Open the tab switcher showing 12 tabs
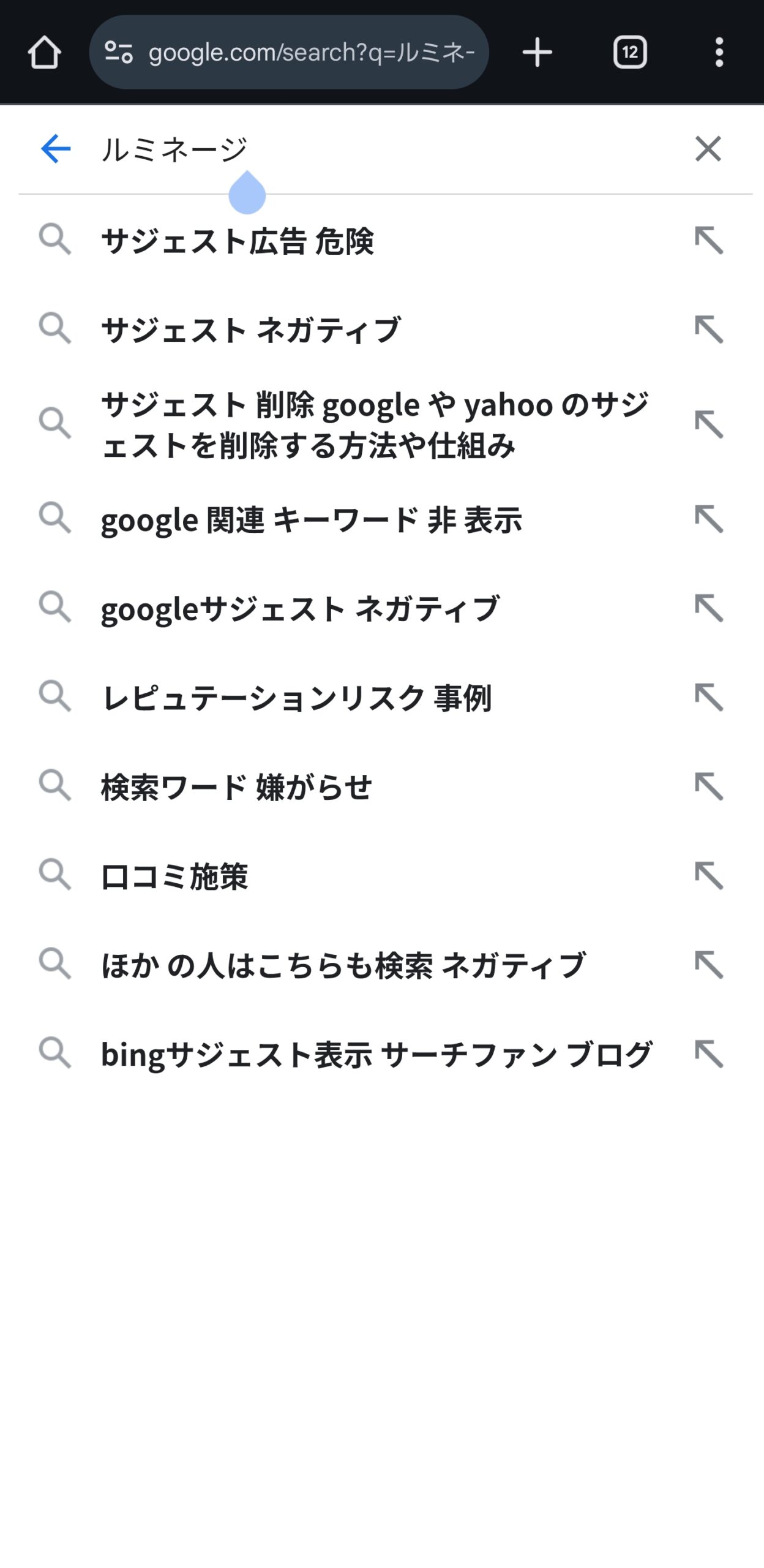 coord(630,52)
